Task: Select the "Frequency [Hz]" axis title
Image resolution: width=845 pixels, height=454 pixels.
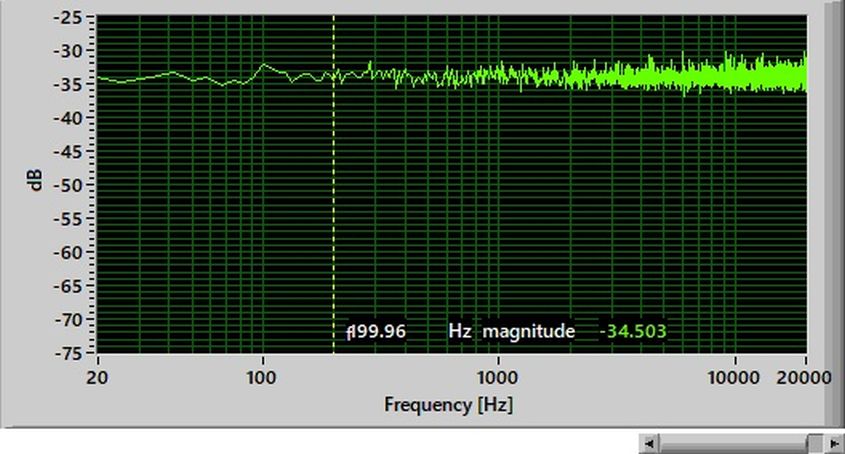Action: point(448,405)
